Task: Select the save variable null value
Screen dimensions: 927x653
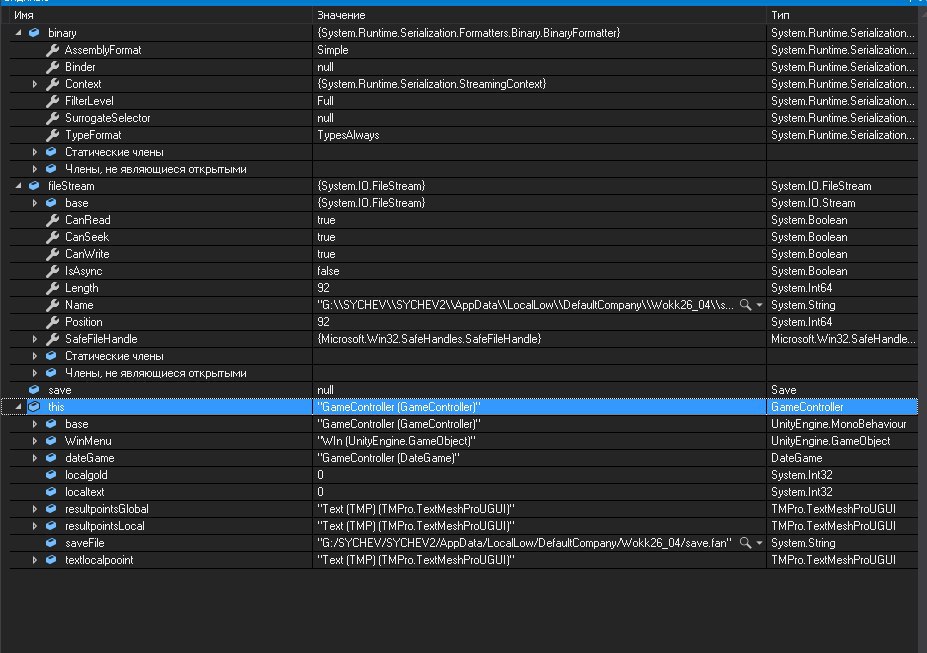Action: pyautogui.click(x=325, y=390)
